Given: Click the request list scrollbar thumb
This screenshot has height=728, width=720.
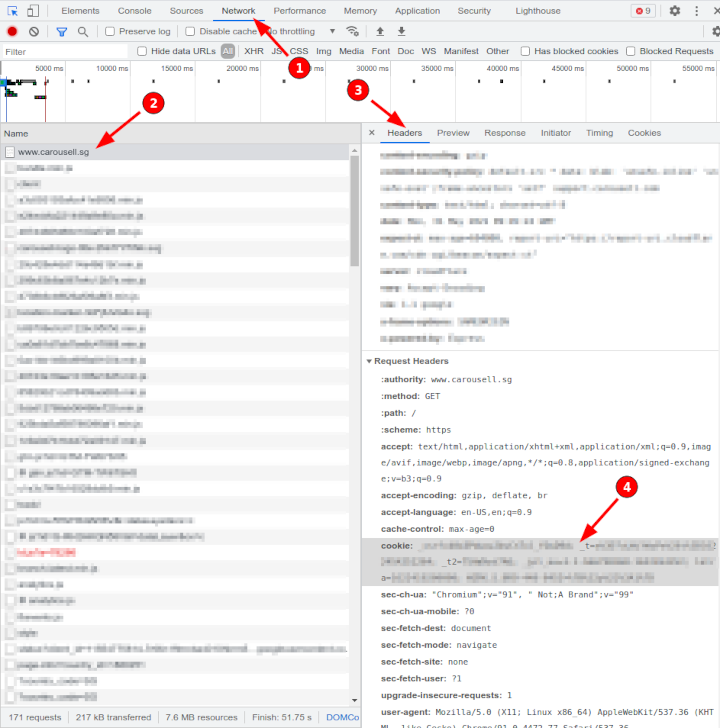Looking at the screenshot, I should 355,211.
